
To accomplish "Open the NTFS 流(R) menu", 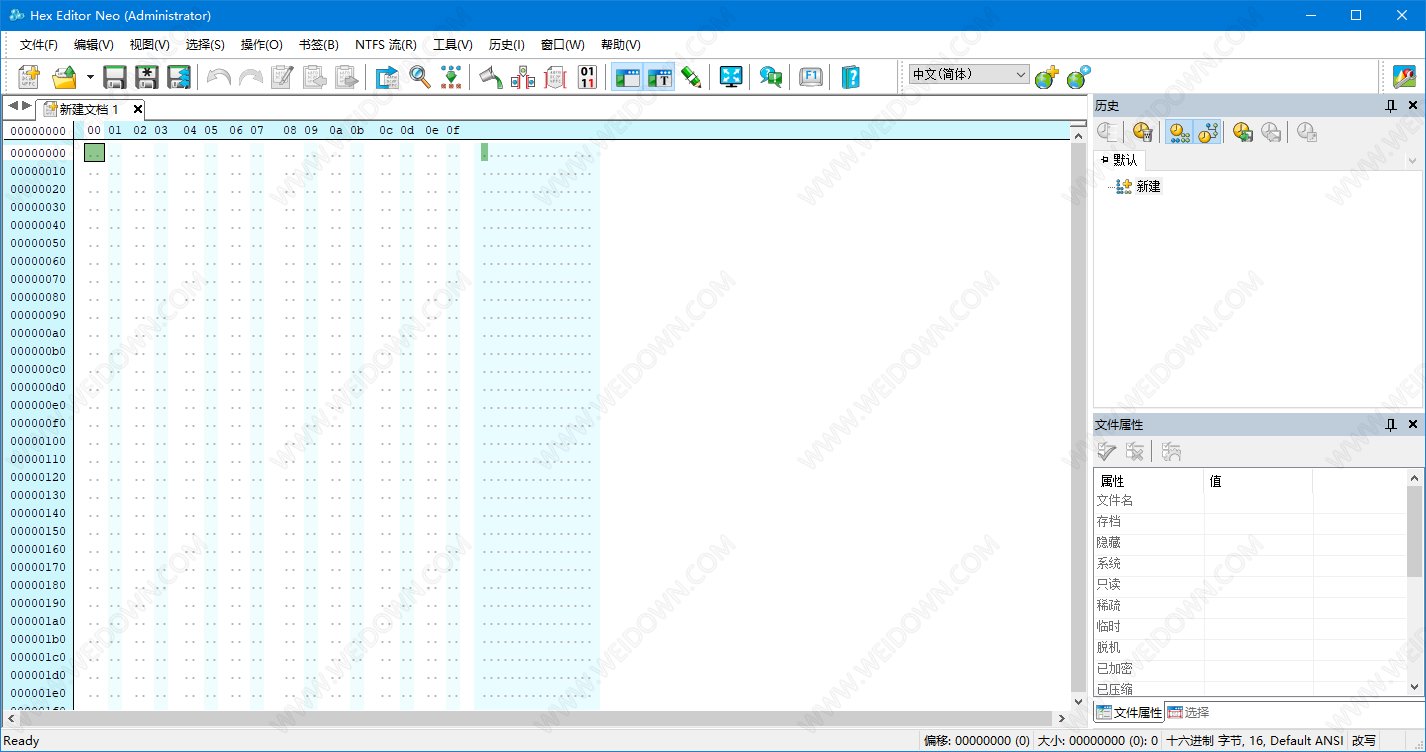I will tap(386, 45).
